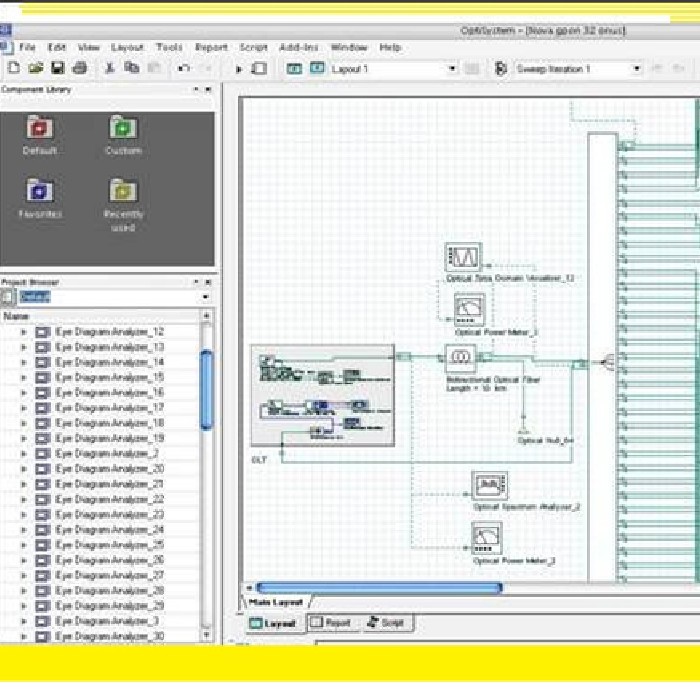Click the Print icon in toolbar
Screen dimensions: 700x700
(80, 69)
